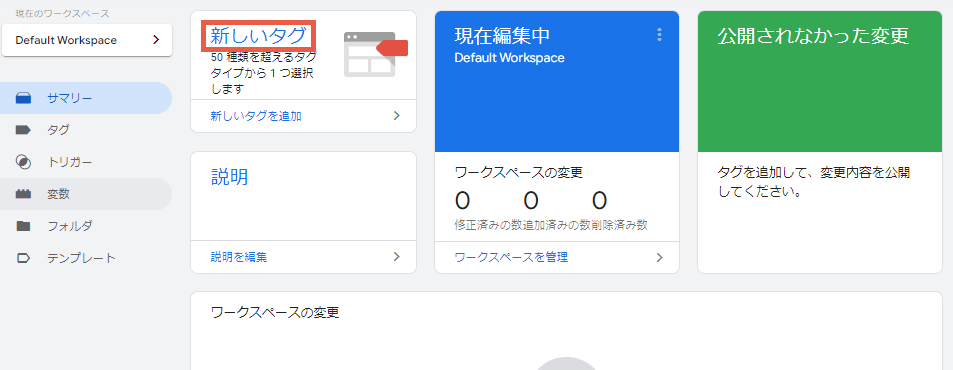This screenshot has width=953, height=370.
Task: Click the chevron beside Default Workspace
Action: pos(156,40)
